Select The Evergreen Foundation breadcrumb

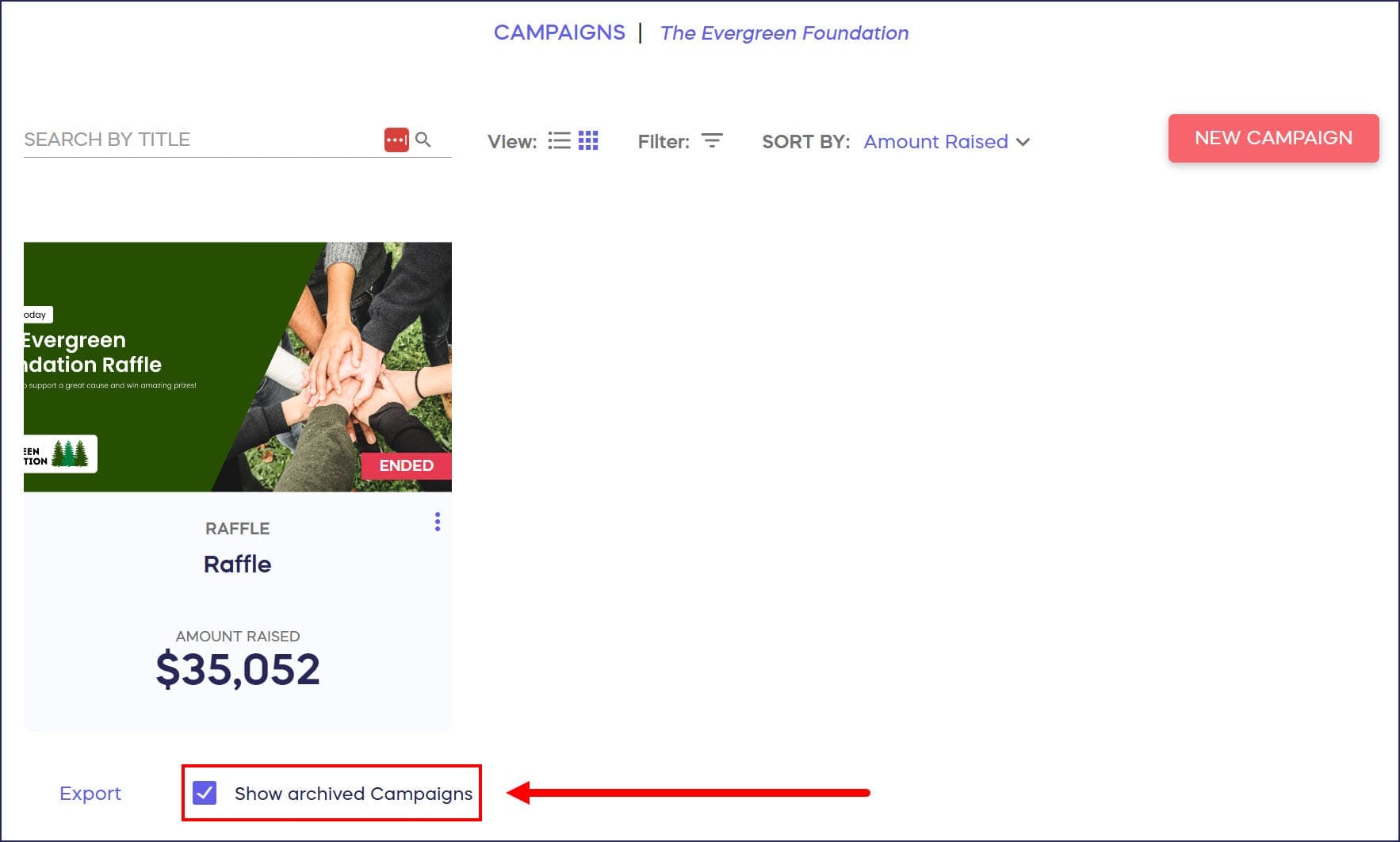click(784, 33)
